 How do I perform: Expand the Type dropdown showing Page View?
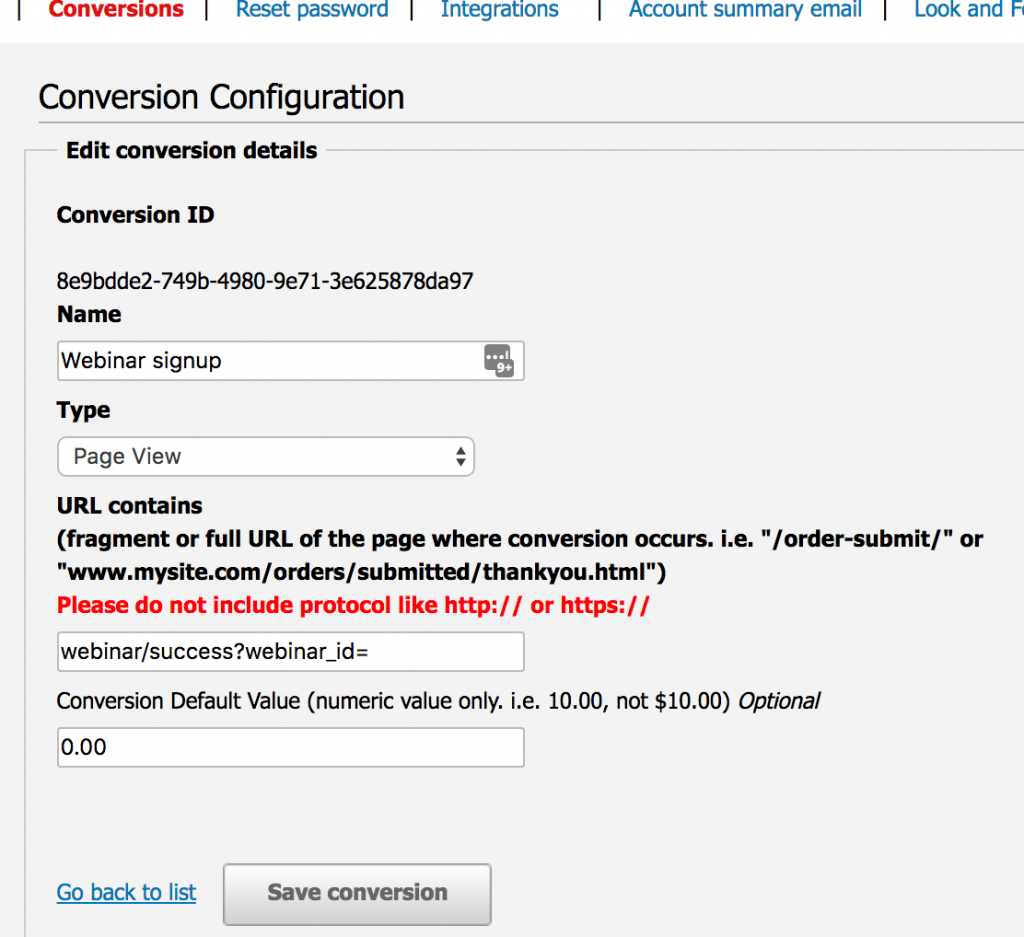coord(265,457)
